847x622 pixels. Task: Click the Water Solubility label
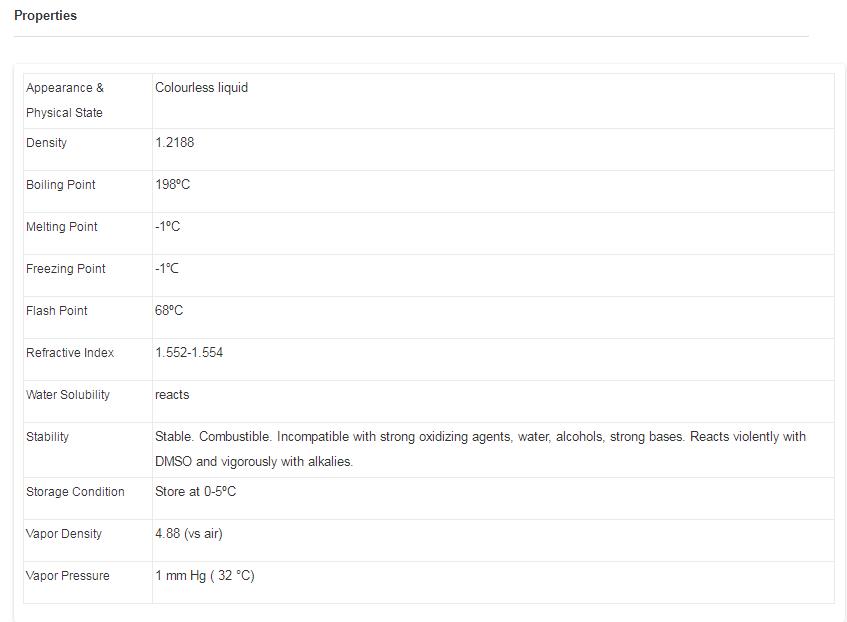[x=68, y=395]
